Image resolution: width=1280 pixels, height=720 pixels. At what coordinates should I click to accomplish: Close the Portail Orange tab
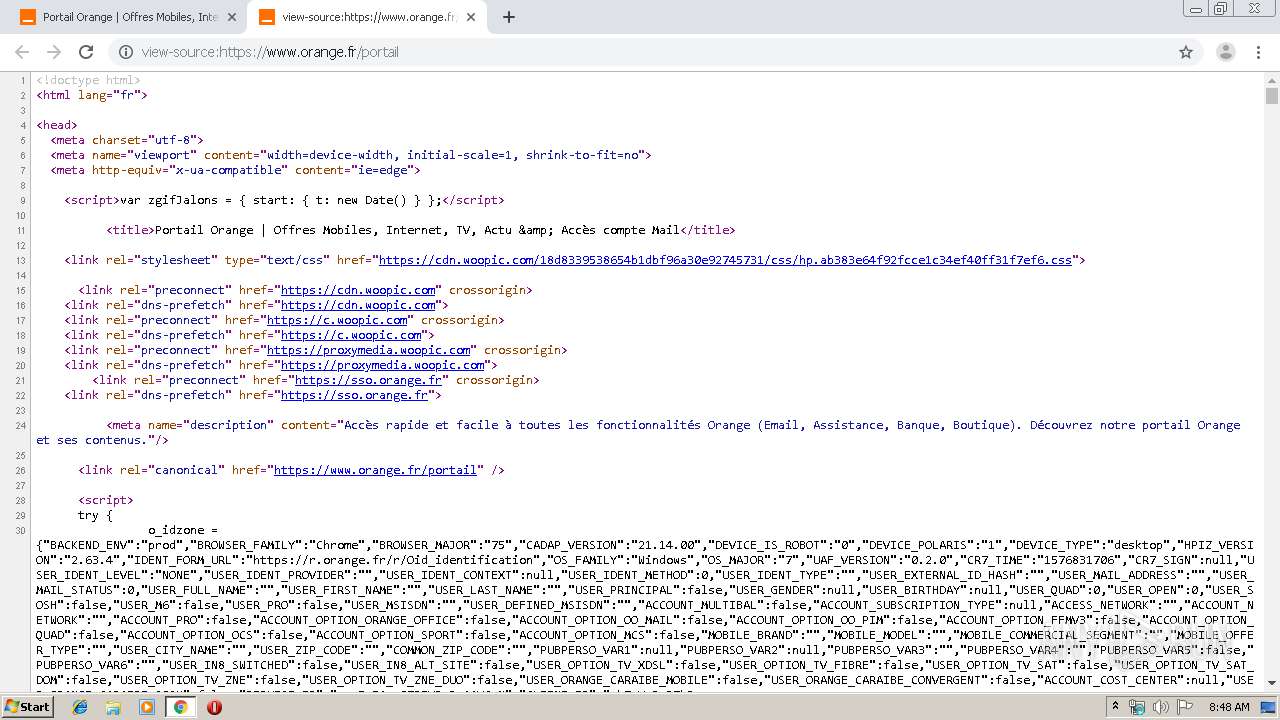tap(232, 17)
